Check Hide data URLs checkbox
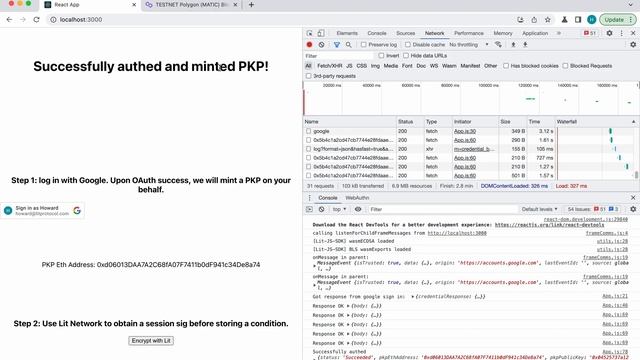Image resolution: width=640 pixels, height=360 pixels. (x=406, y=56)
